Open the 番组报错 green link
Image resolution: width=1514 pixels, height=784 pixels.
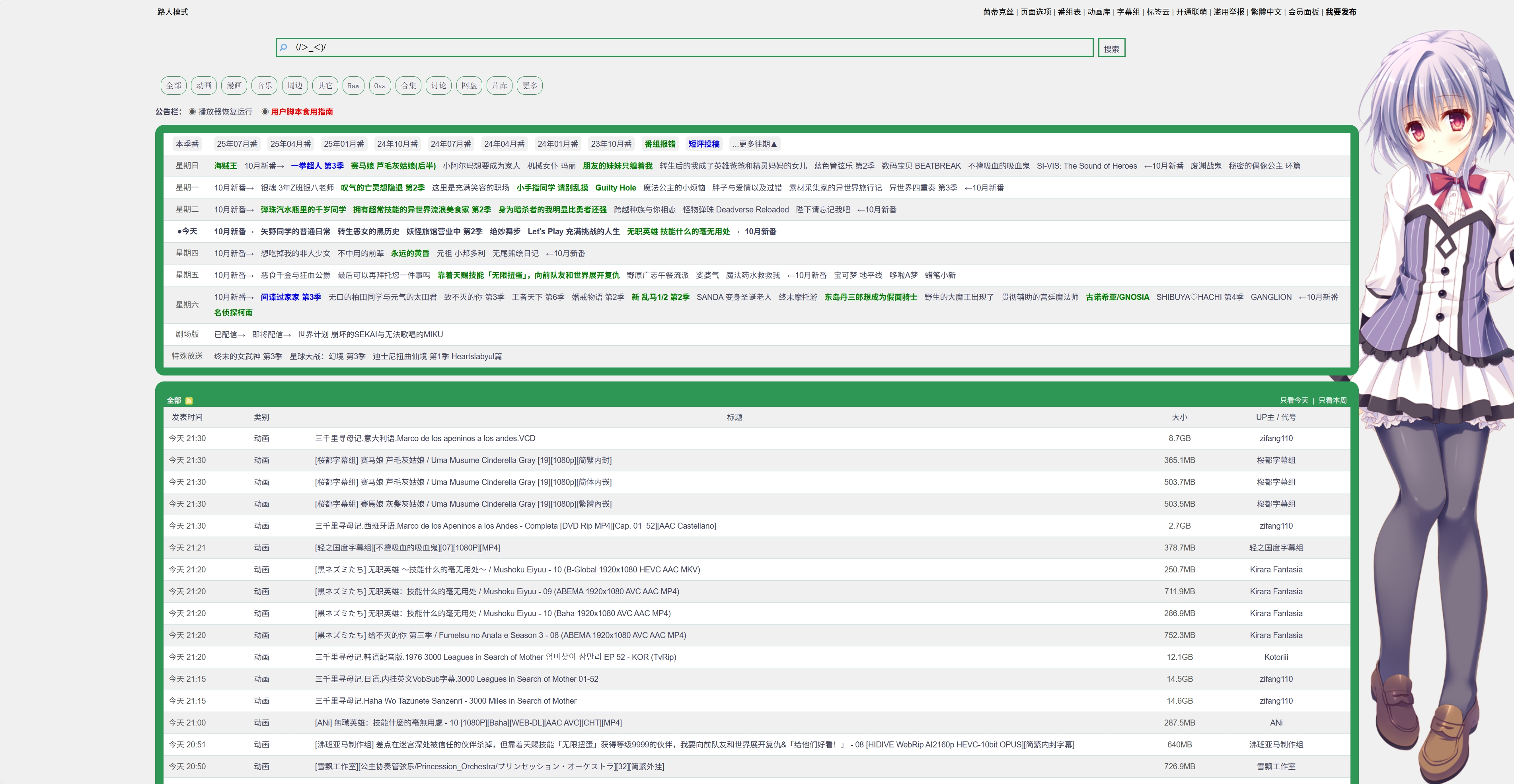(x=659, y=144)
